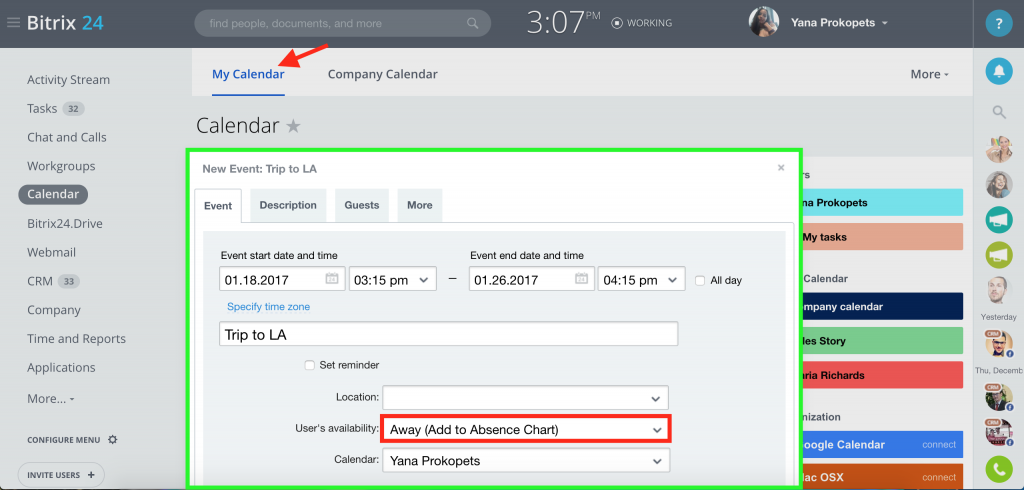The width and height of the screenshot is (1024, 490).
Task: Click the right sidebar search magnifier
Action: point(999,112)
